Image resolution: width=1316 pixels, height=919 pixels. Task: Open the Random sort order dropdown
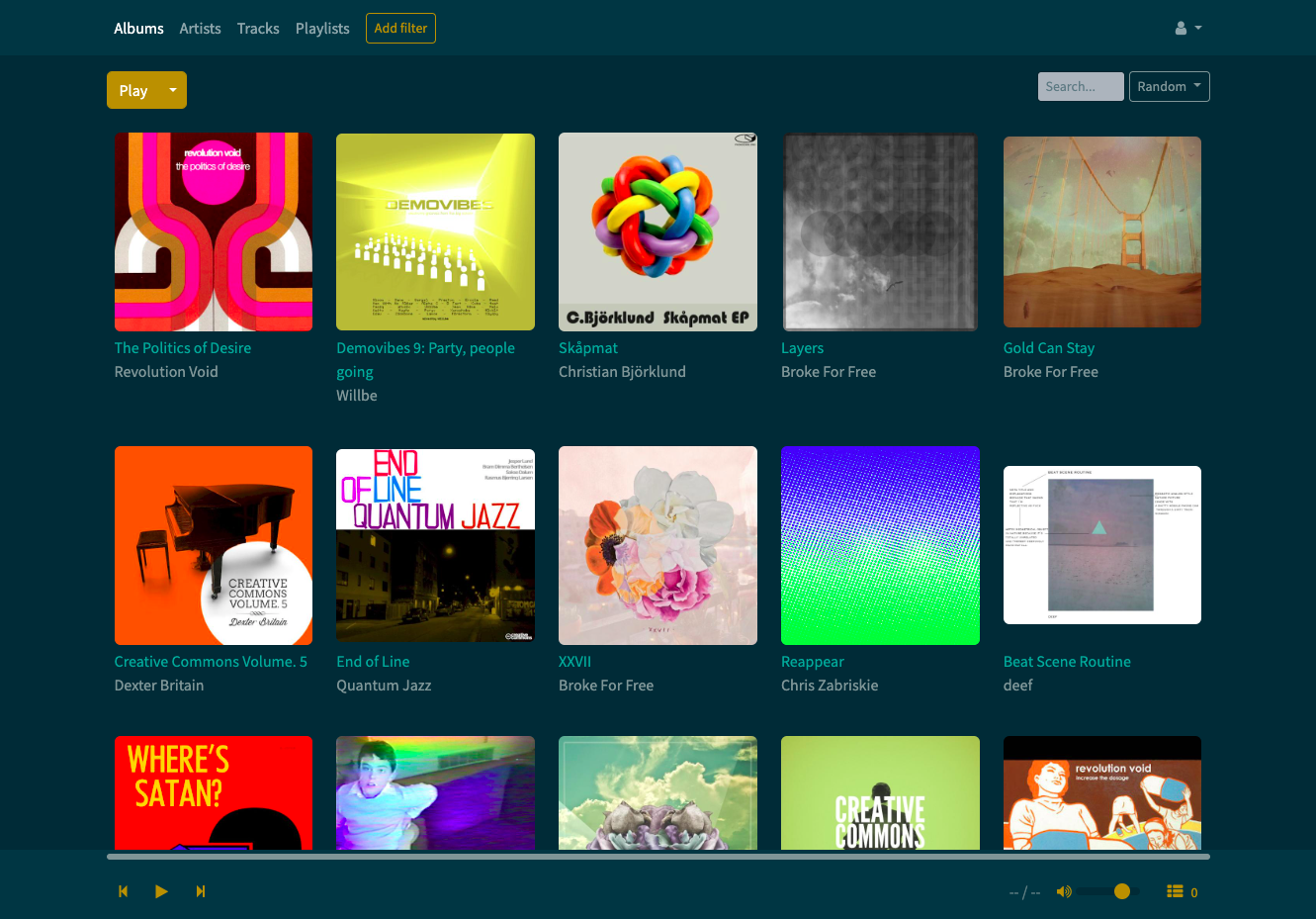click(1170, 86)
